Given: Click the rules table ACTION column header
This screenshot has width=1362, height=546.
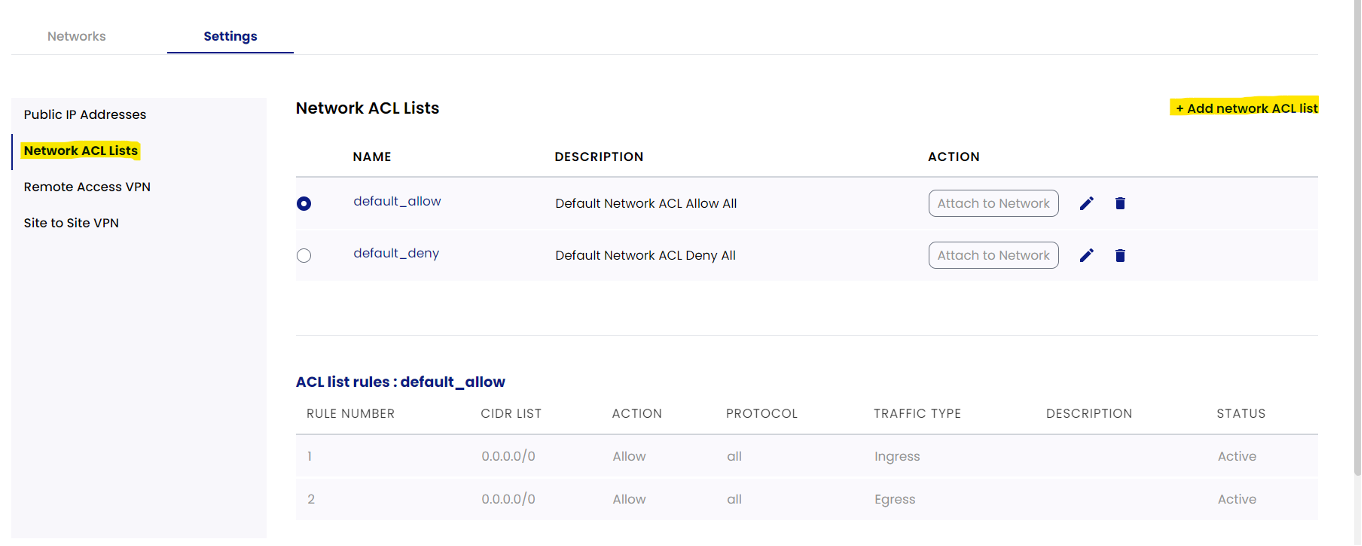Looking at the screenshot, I should [637, 413].
